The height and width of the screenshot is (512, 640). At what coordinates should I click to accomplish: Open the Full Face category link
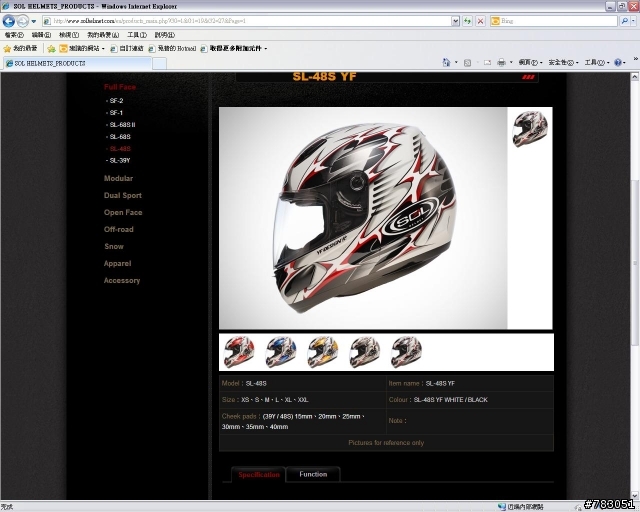click(x=120, y=87)
